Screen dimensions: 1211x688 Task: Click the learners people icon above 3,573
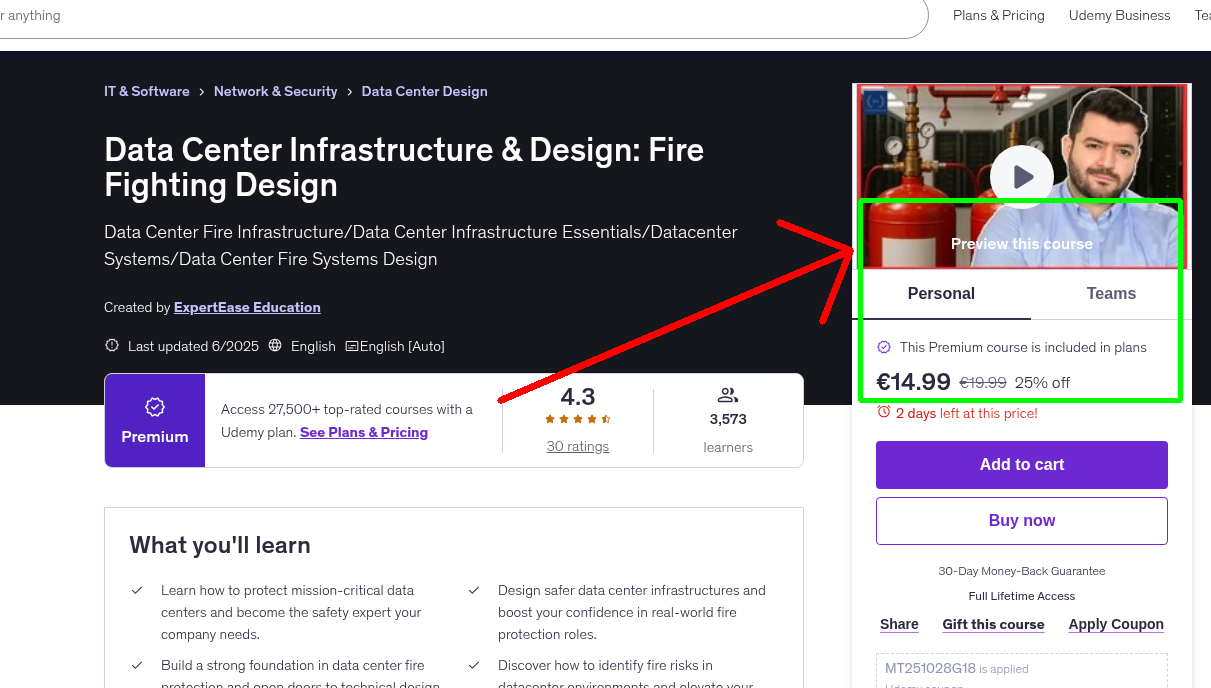tap(728, 394)
